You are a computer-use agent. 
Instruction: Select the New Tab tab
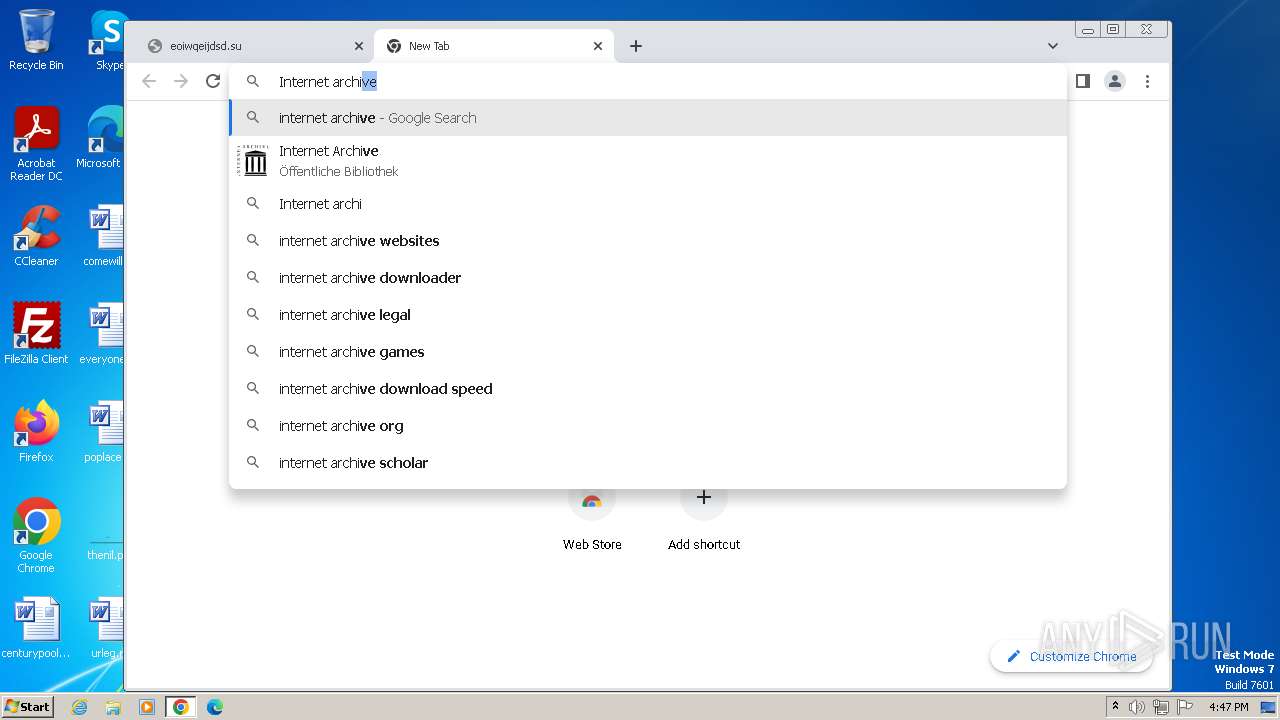(494, 46)
